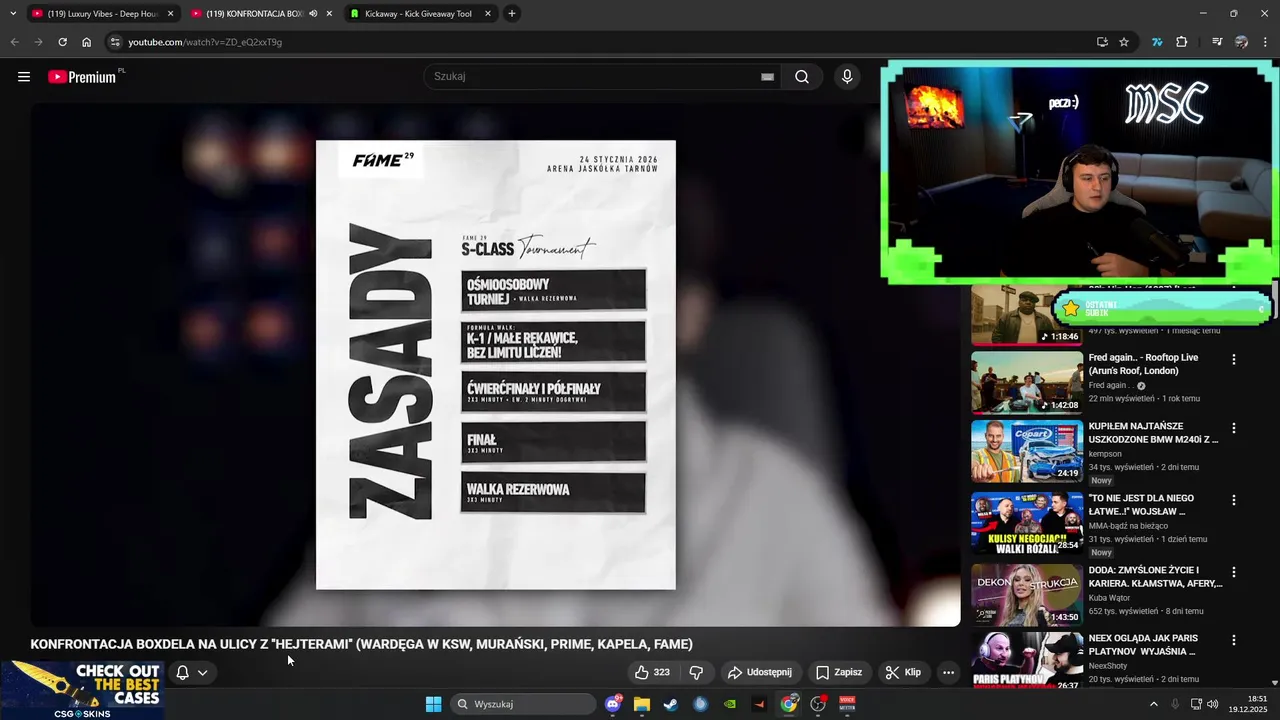This screenshot has width=1280, height=720.
Task: Open options for Fred again Rooftop Live
Action: pos(1233,359)
